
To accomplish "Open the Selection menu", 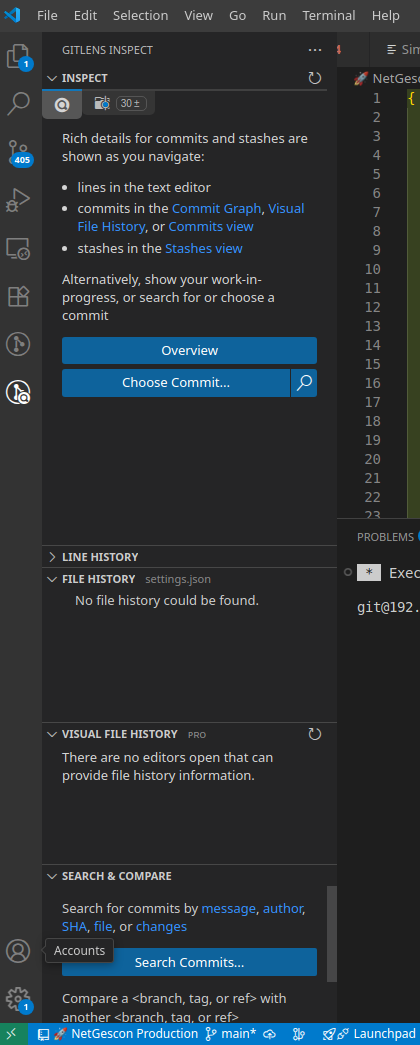I will pyautogui.click(x=141, y=15).
